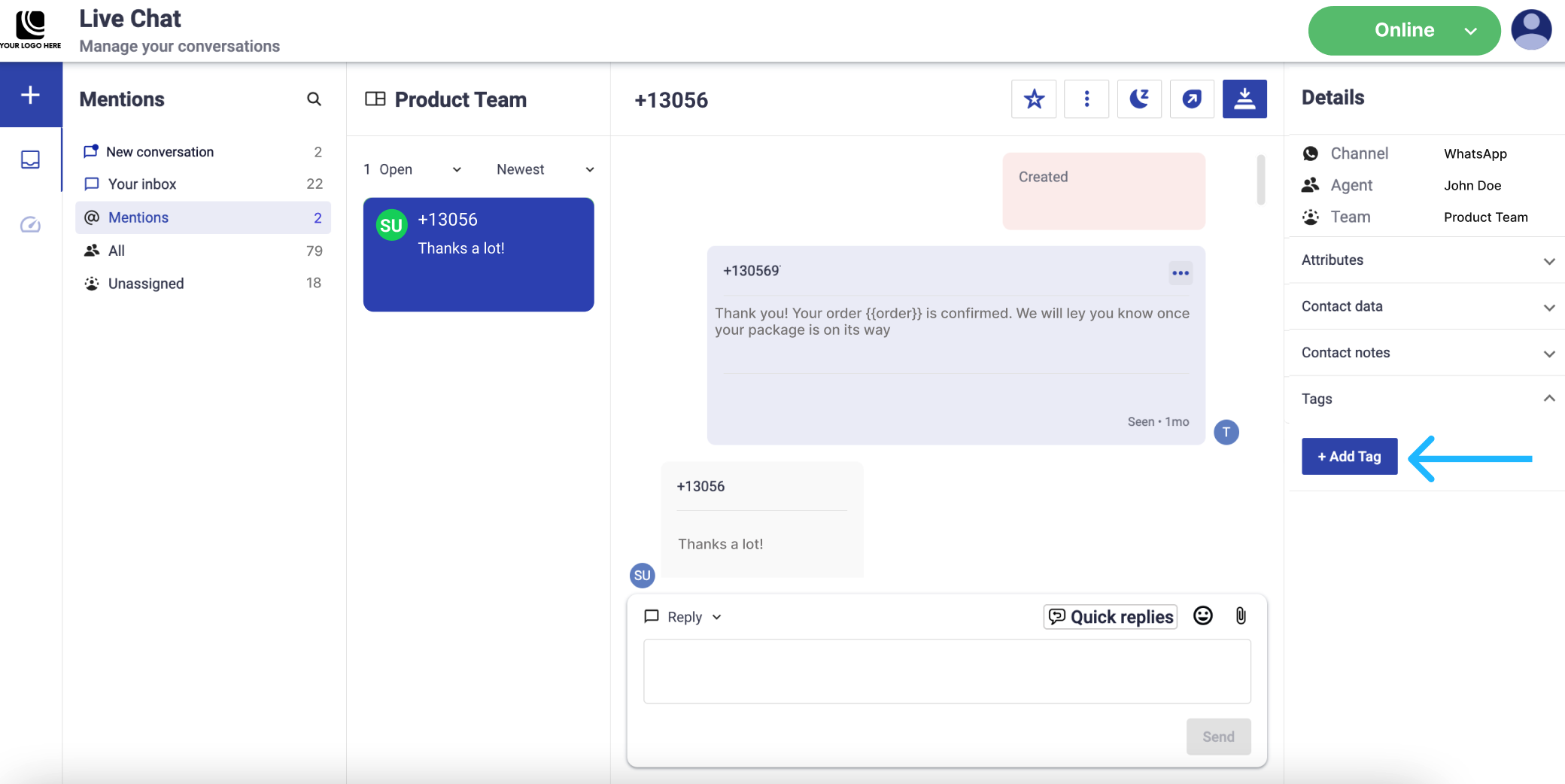Search mentions with the magnifier icon
The width and height of the screenshot is (1565, 784).
(314, 99)
